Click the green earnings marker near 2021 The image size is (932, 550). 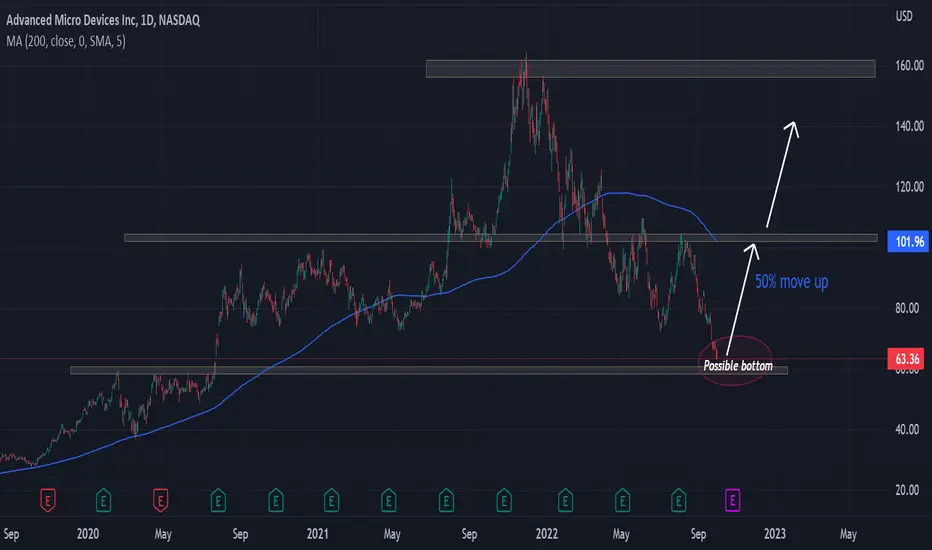click(332, 500)
